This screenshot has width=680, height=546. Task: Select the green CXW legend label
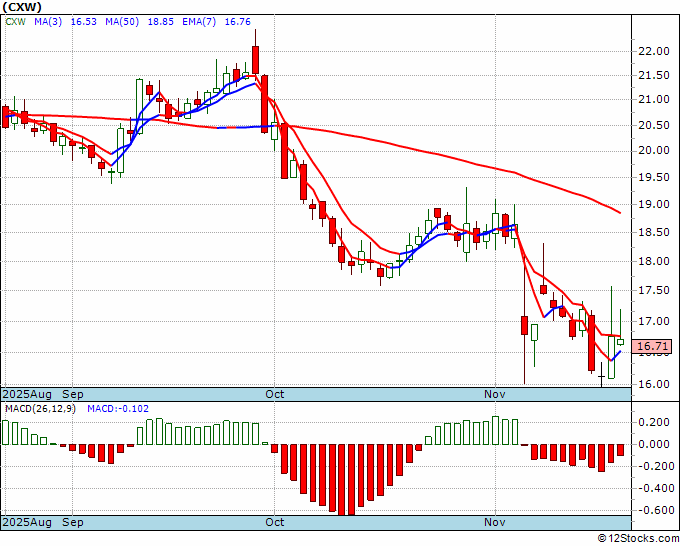coord(16,22)
